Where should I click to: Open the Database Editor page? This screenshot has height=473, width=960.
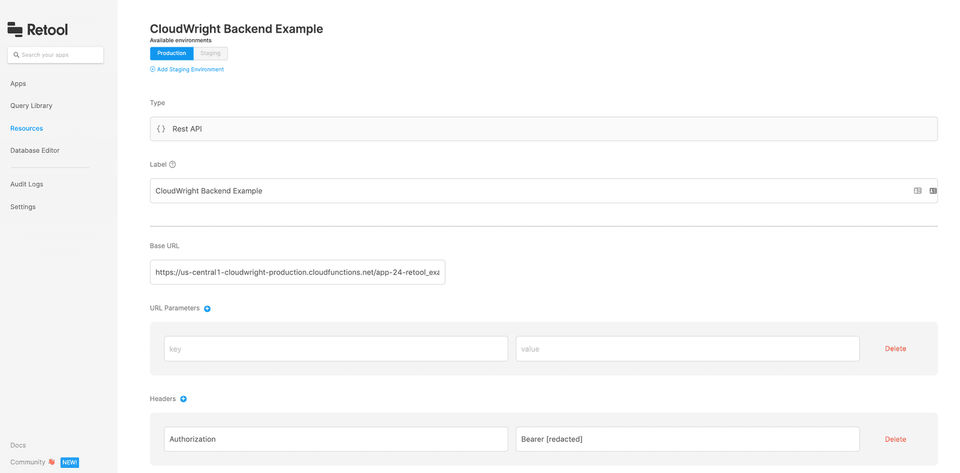click(35, 150)
